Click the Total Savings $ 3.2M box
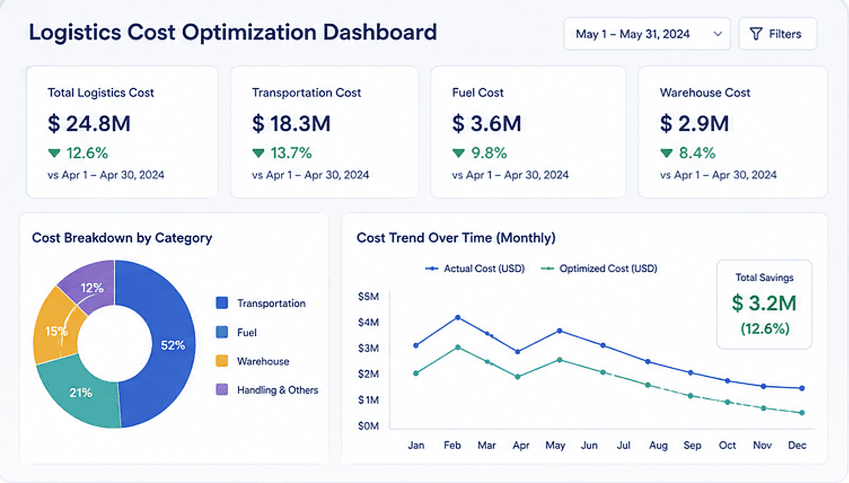The width and height of the screenshot is (849, 483). 764,304
